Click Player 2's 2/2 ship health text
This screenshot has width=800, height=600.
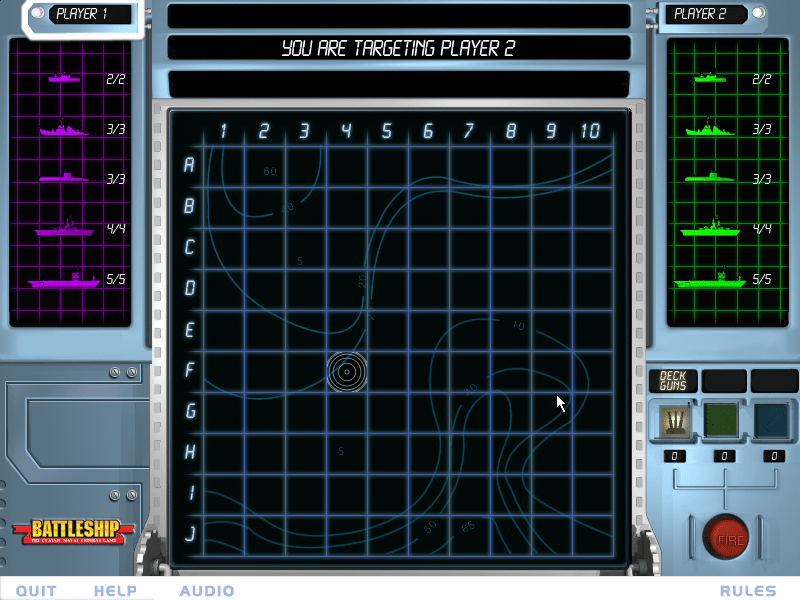pos(762,79)
